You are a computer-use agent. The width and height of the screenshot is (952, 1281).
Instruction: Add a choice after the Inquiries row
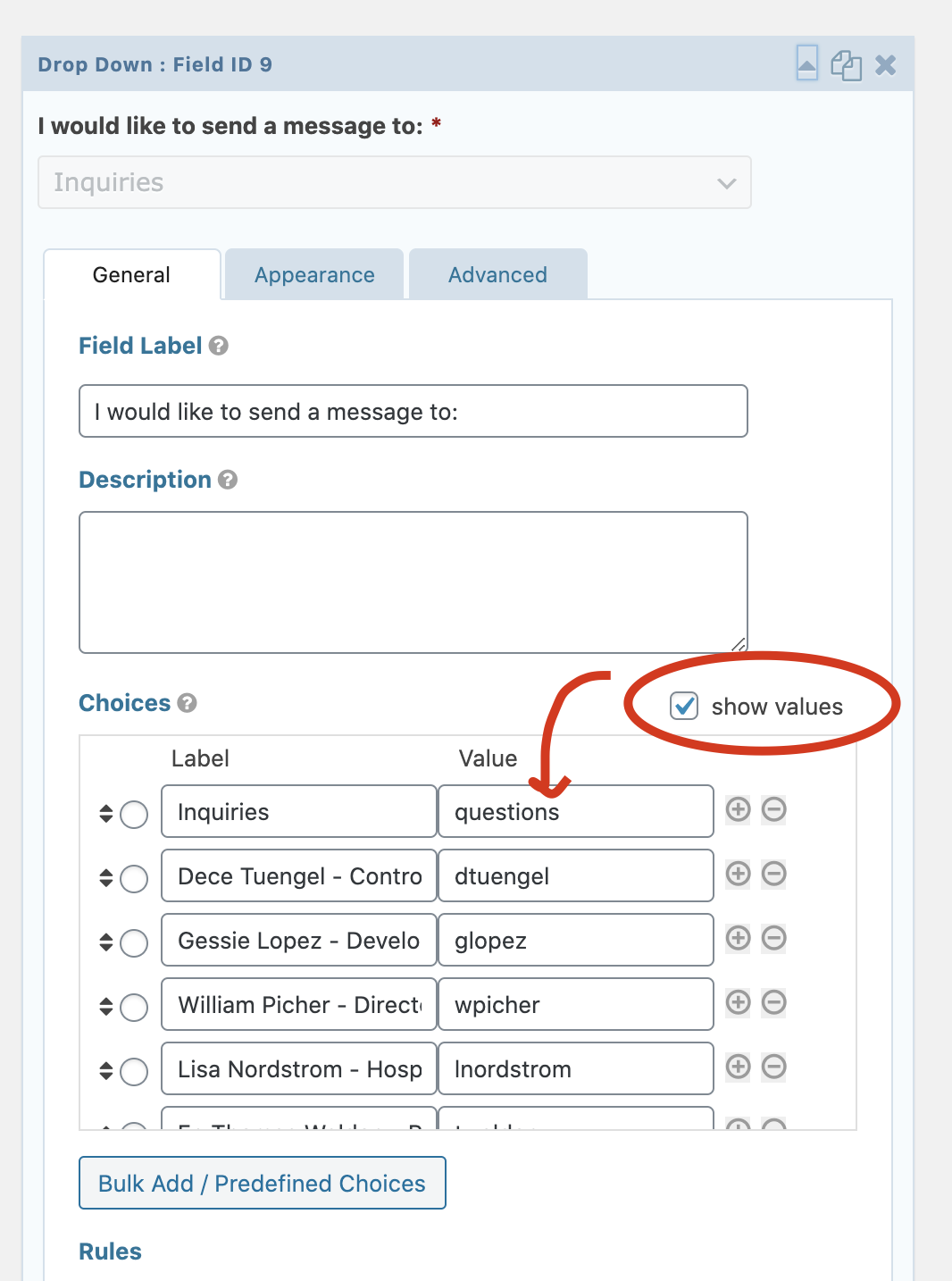point(738,810)
